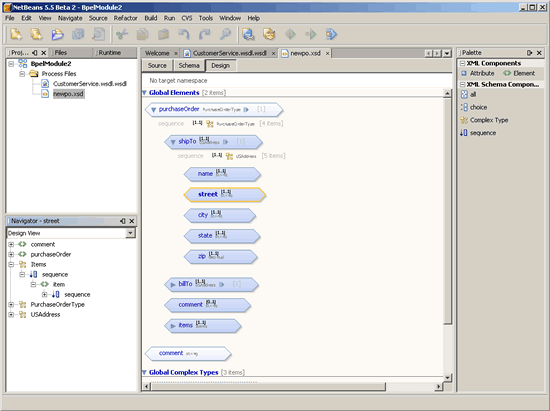This screenshot has width=550, height=411.
Task: Select the city element
Action: (x=220, y=215)
